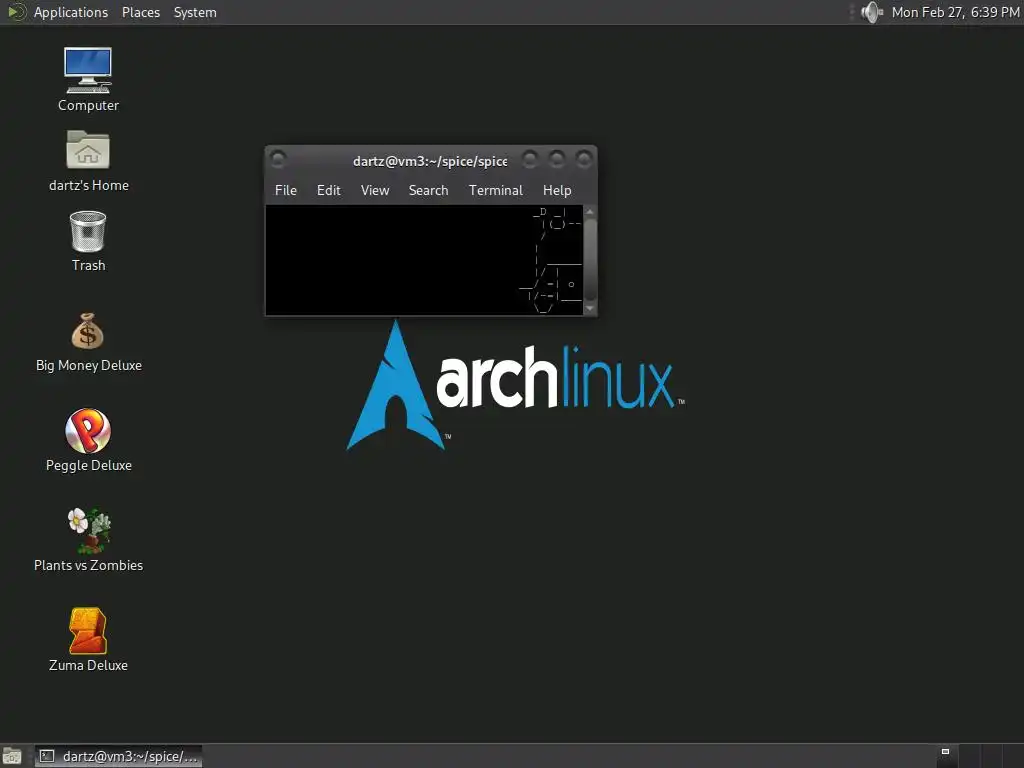Click the date and time clock
This screenshot has height=768, width=1024.
(955, 12)
